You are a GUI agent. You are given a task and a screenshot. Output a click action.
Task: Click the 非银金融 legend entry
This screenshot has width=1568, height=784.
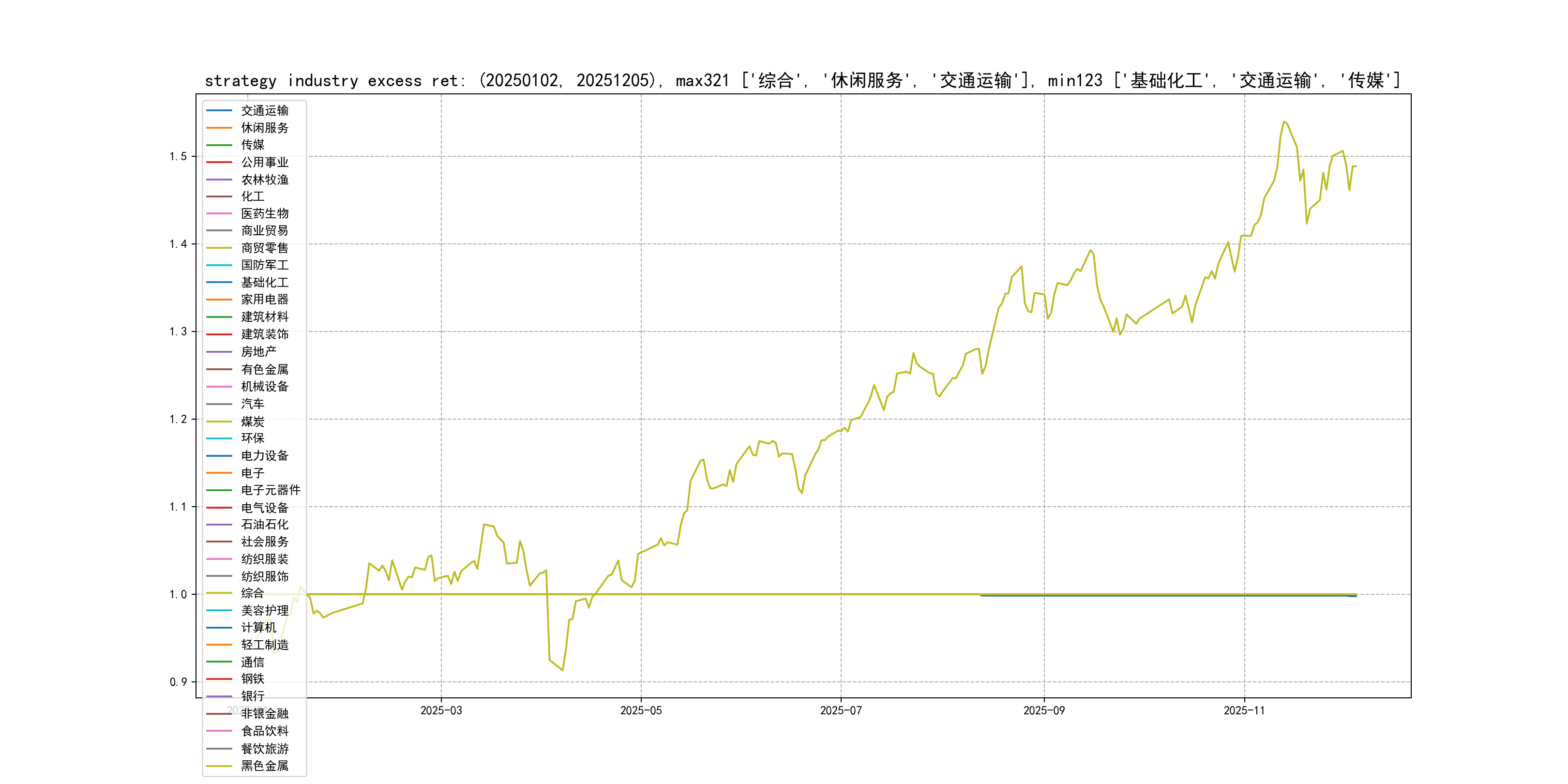click(x=264, y=713)
